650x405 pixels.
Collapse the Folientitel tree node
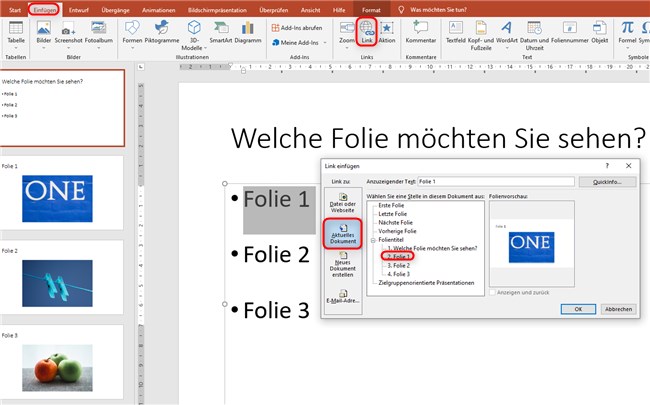[373, 240]
